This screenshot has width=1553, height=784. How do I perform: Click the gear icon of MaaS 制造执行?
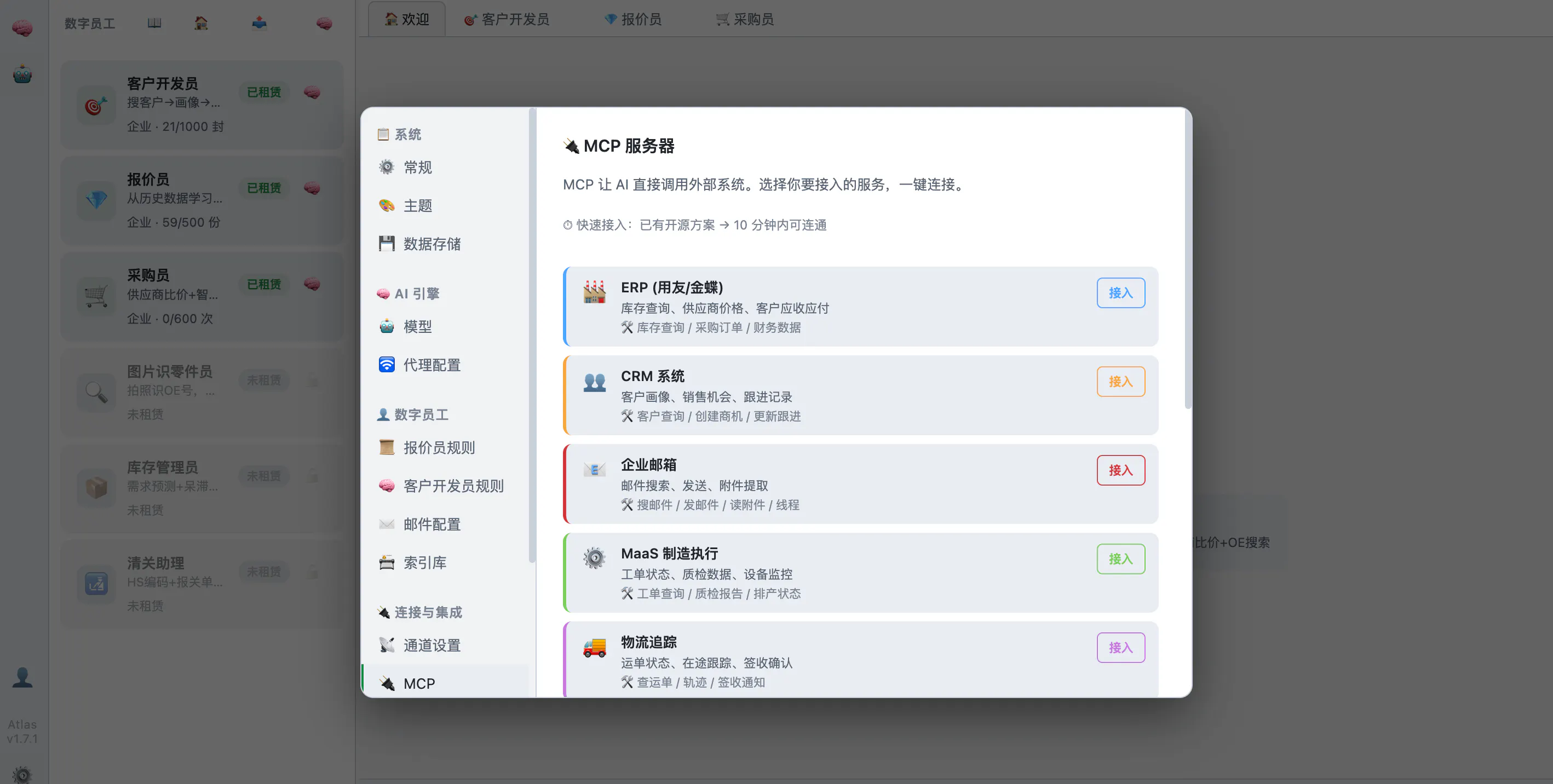point(595,558)
